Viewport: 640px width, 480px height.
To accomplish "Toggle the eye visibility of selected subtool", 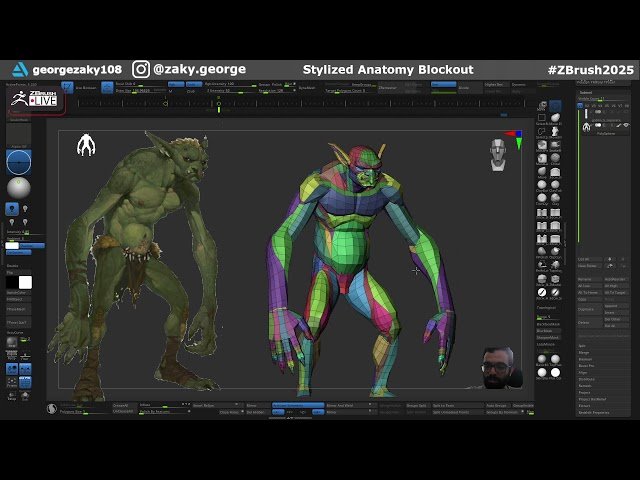I will pyautogui.click(x=626, y=125).
